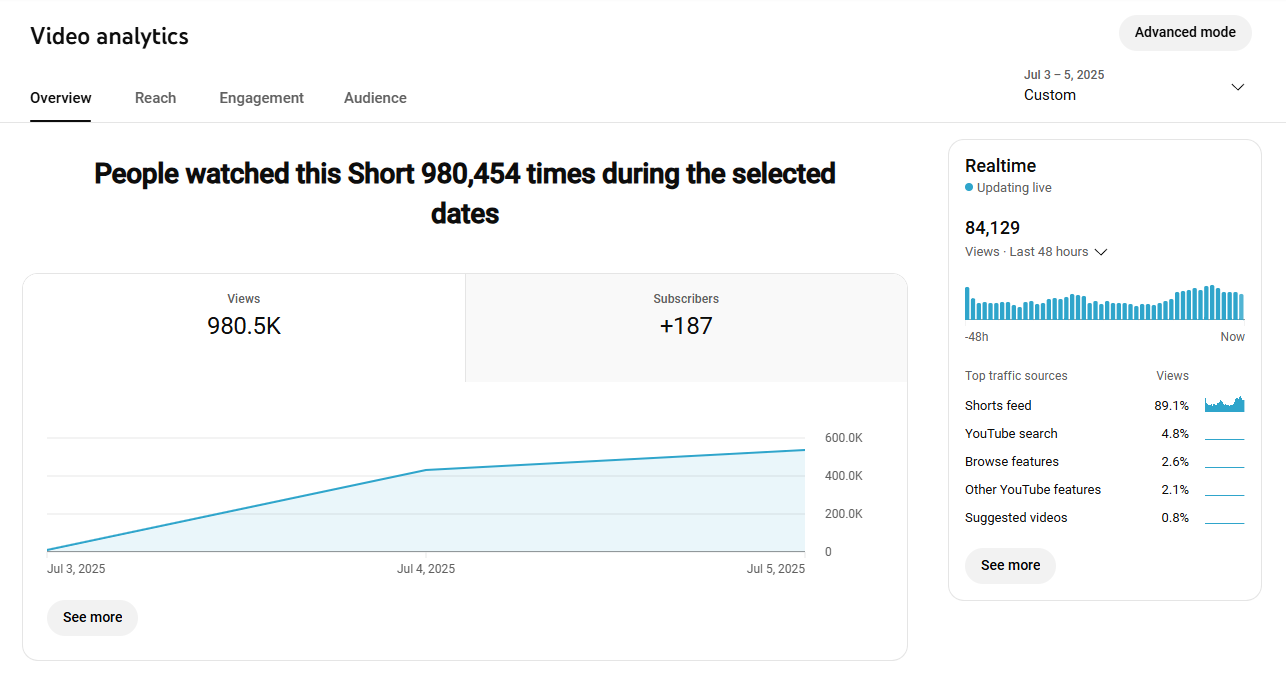The height and width of the screenshot is (680, 1286).
Task: Choose the Browse features traffic source
Action: click(x=1012, y=462)
